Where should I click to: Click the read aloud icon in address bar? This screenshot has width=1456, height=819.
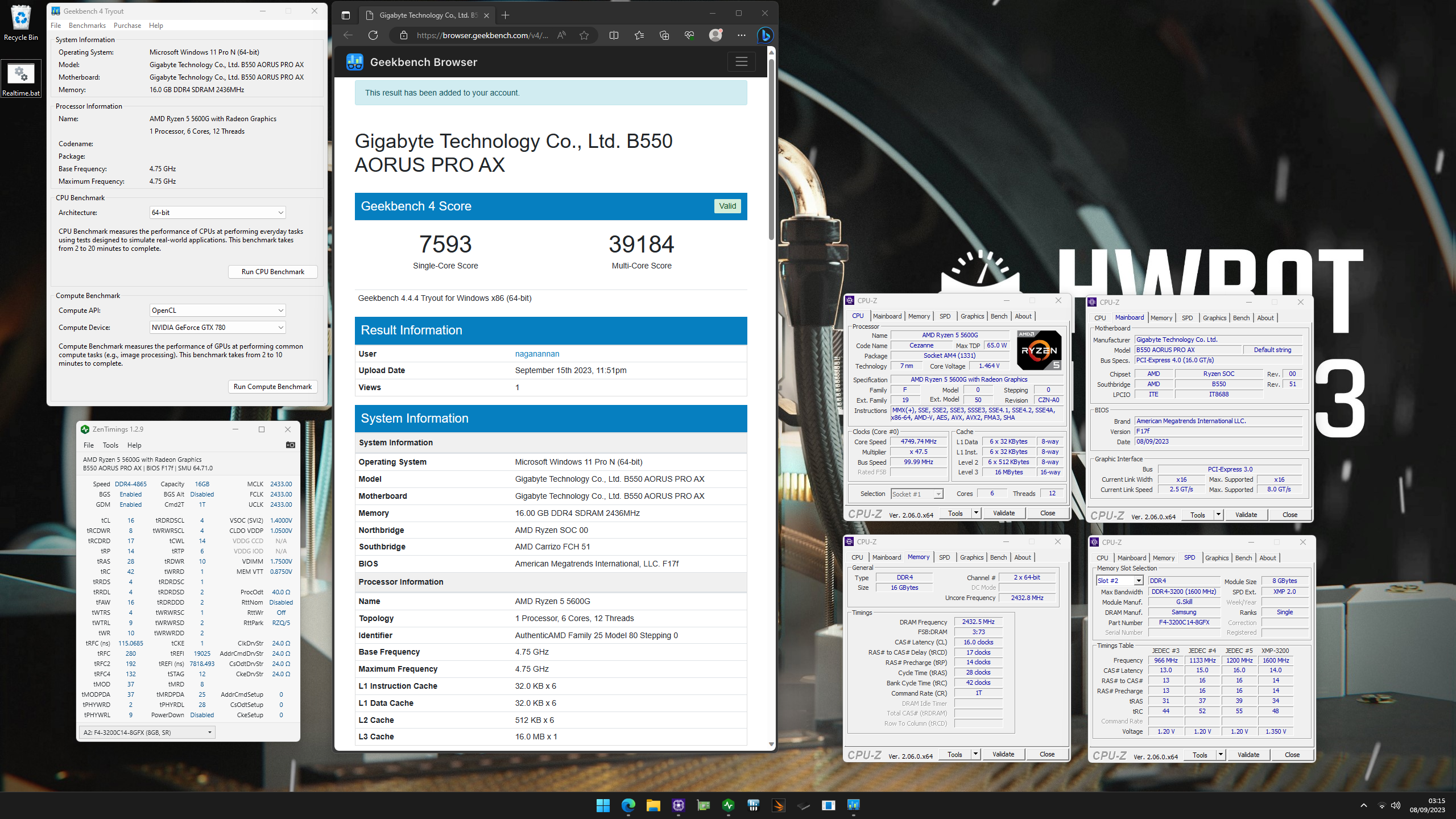(x=562, y=35)
